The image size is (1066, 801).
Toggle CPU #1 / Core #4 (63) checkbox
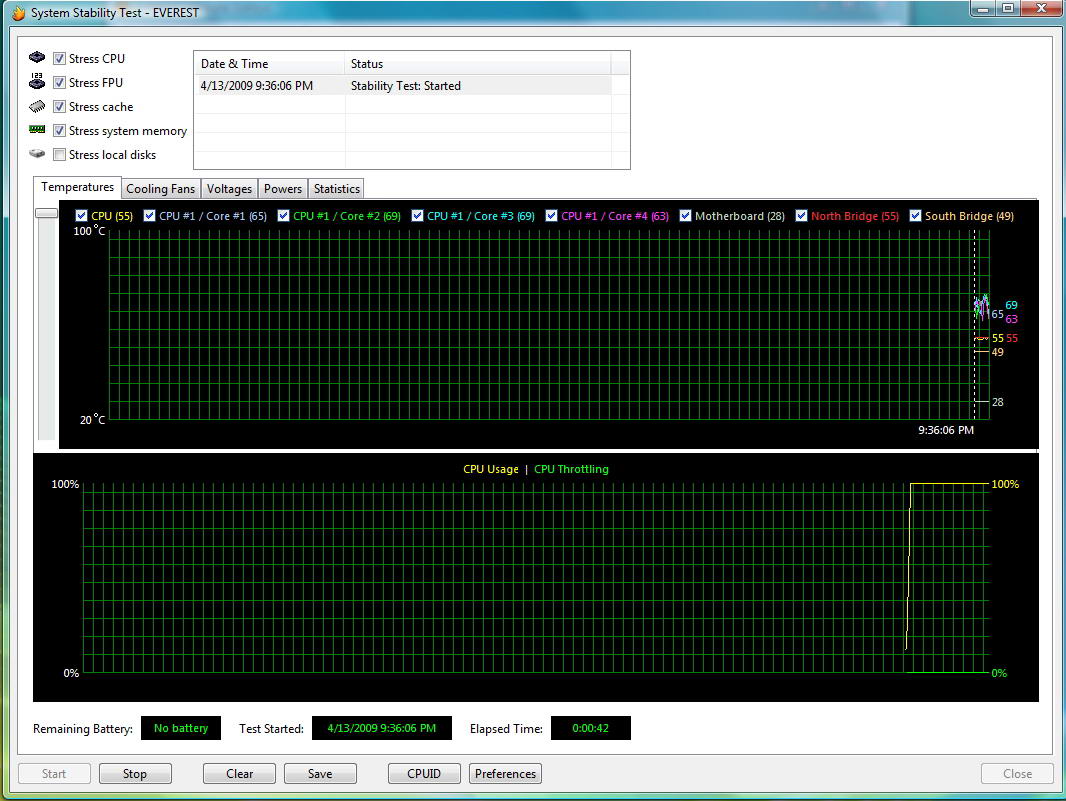coord(551,216)
